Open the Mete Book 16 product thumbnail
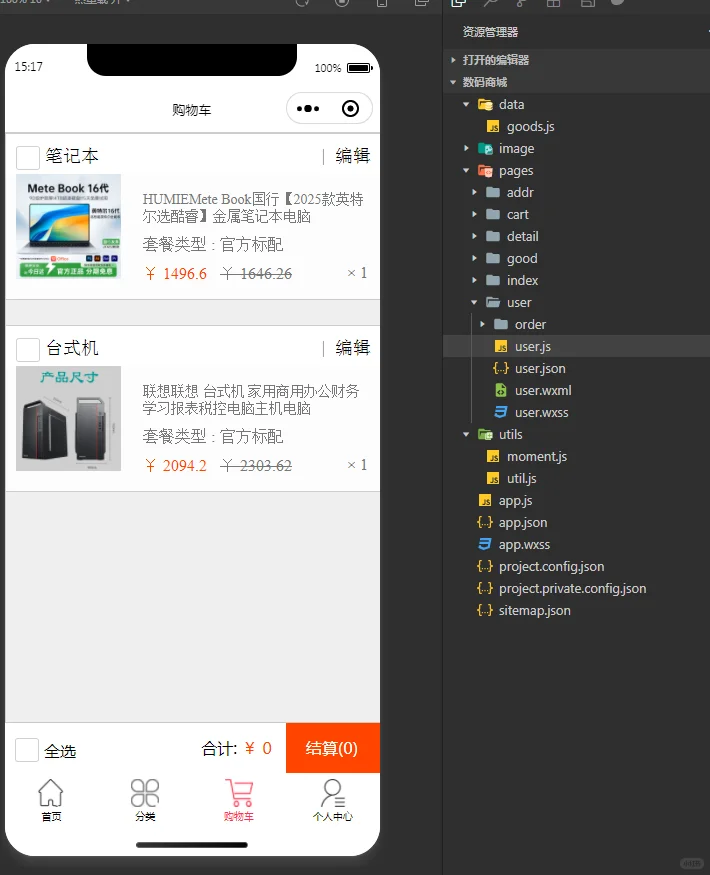Screen dimensions: 710x875 68,227
